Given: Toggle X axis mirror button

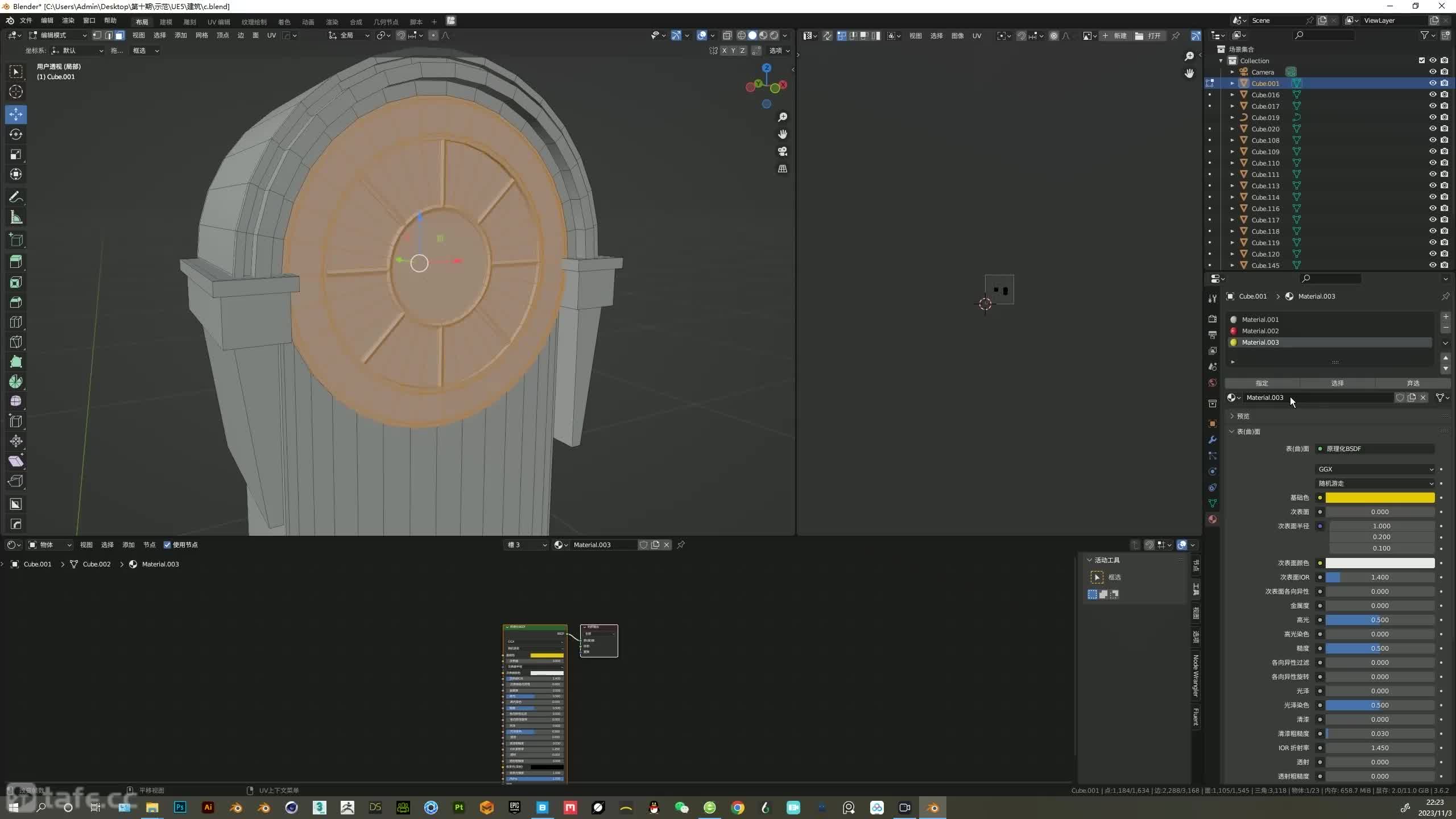Looking at the screenshot, I should [724, 51].
